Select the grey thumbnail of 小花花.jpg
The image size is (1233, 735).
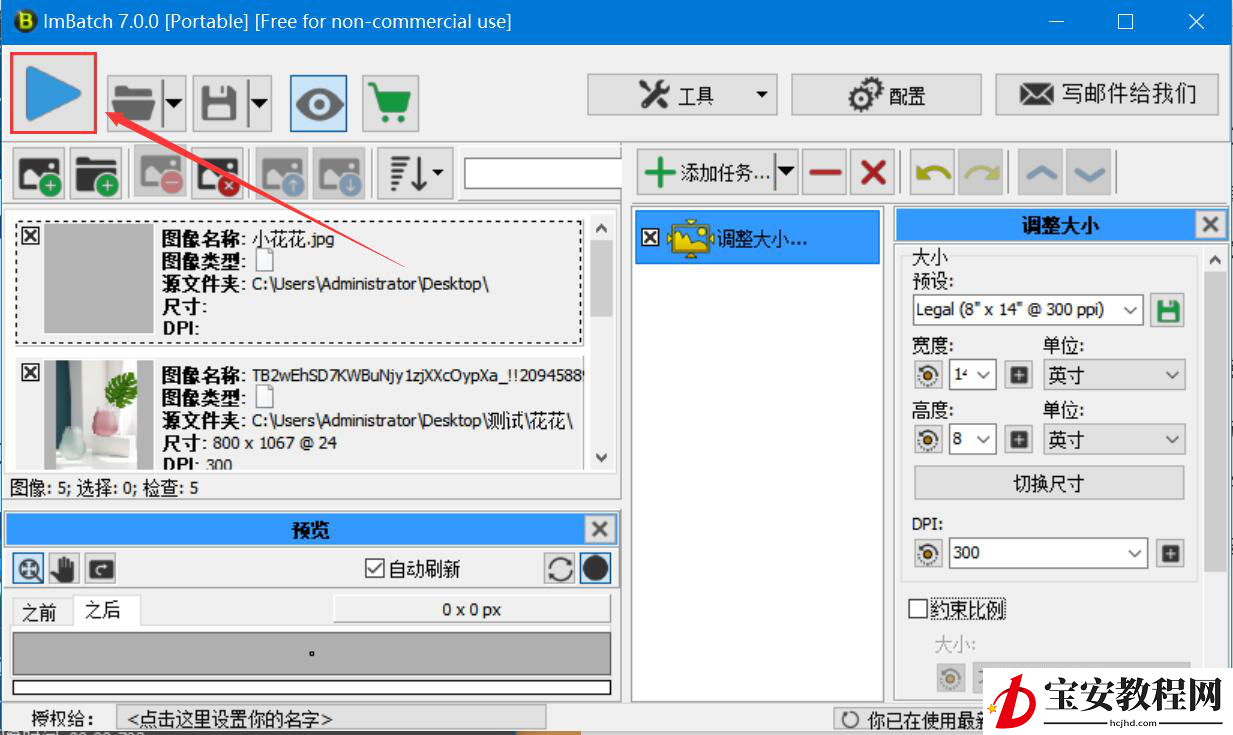[x=99, y=278]
